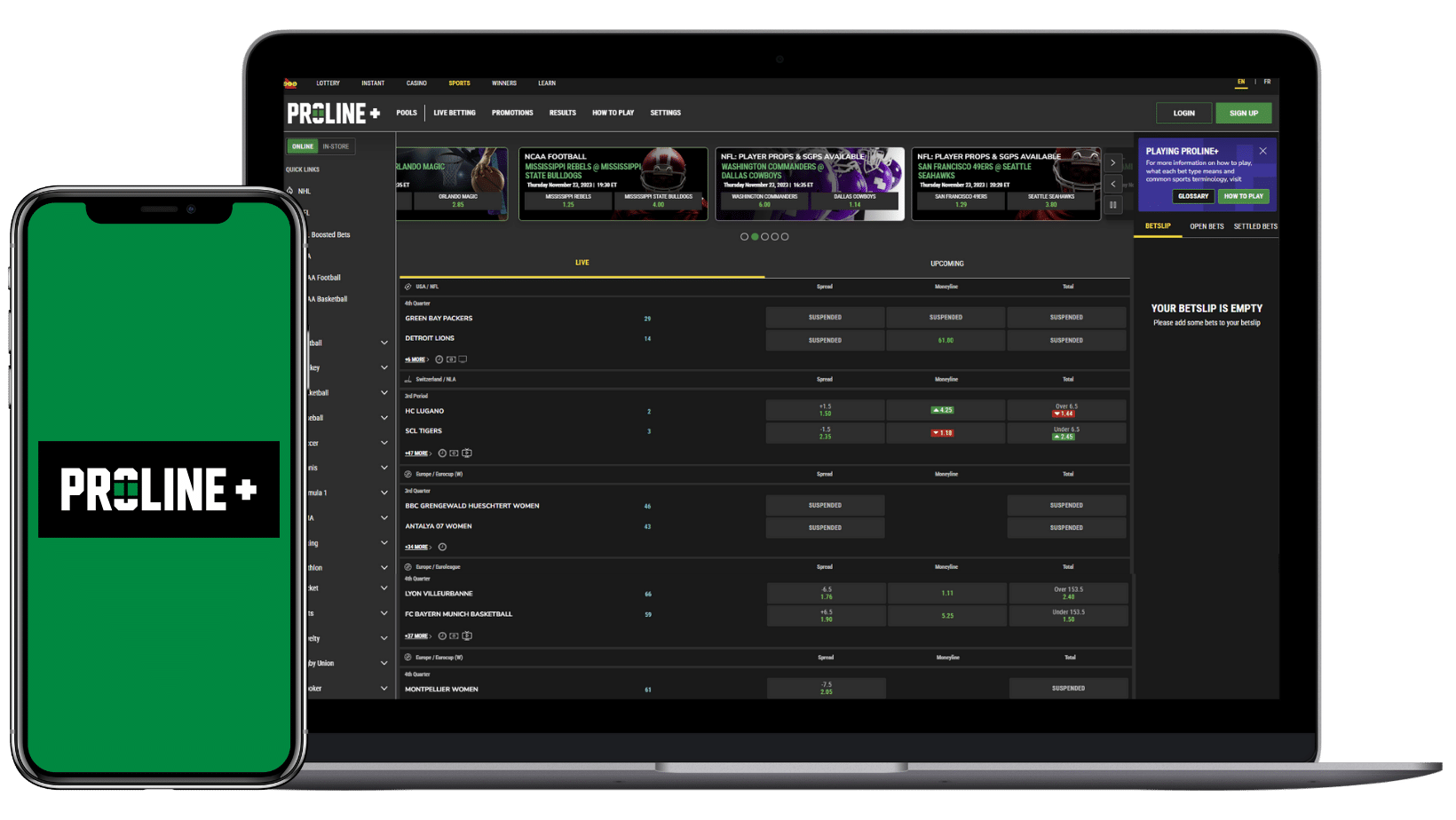
Task: Open scoreboard icon for Lugano-Tigers game
Action: tap(455, 453)
